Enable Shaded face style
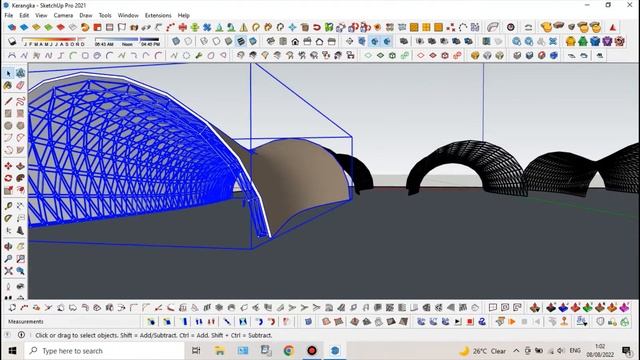640x360 pixels. pyautogui.click(x=229, y=41)
